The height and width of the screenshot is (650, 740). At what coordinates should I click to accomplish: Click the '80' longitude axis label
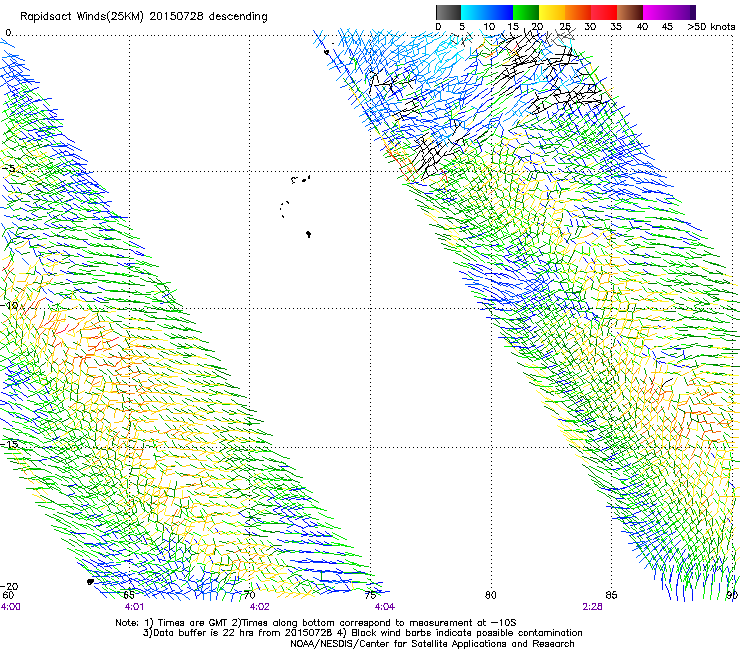pyautogui.click(x=491, y=595)
